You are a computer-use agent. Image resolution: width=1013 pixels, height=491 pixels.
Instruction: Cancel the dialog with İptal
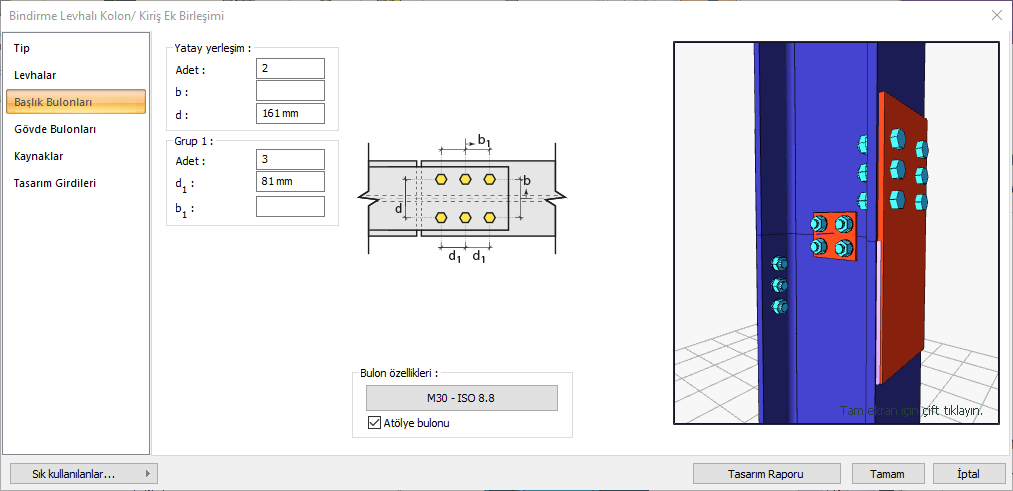(x=968, y=473)
